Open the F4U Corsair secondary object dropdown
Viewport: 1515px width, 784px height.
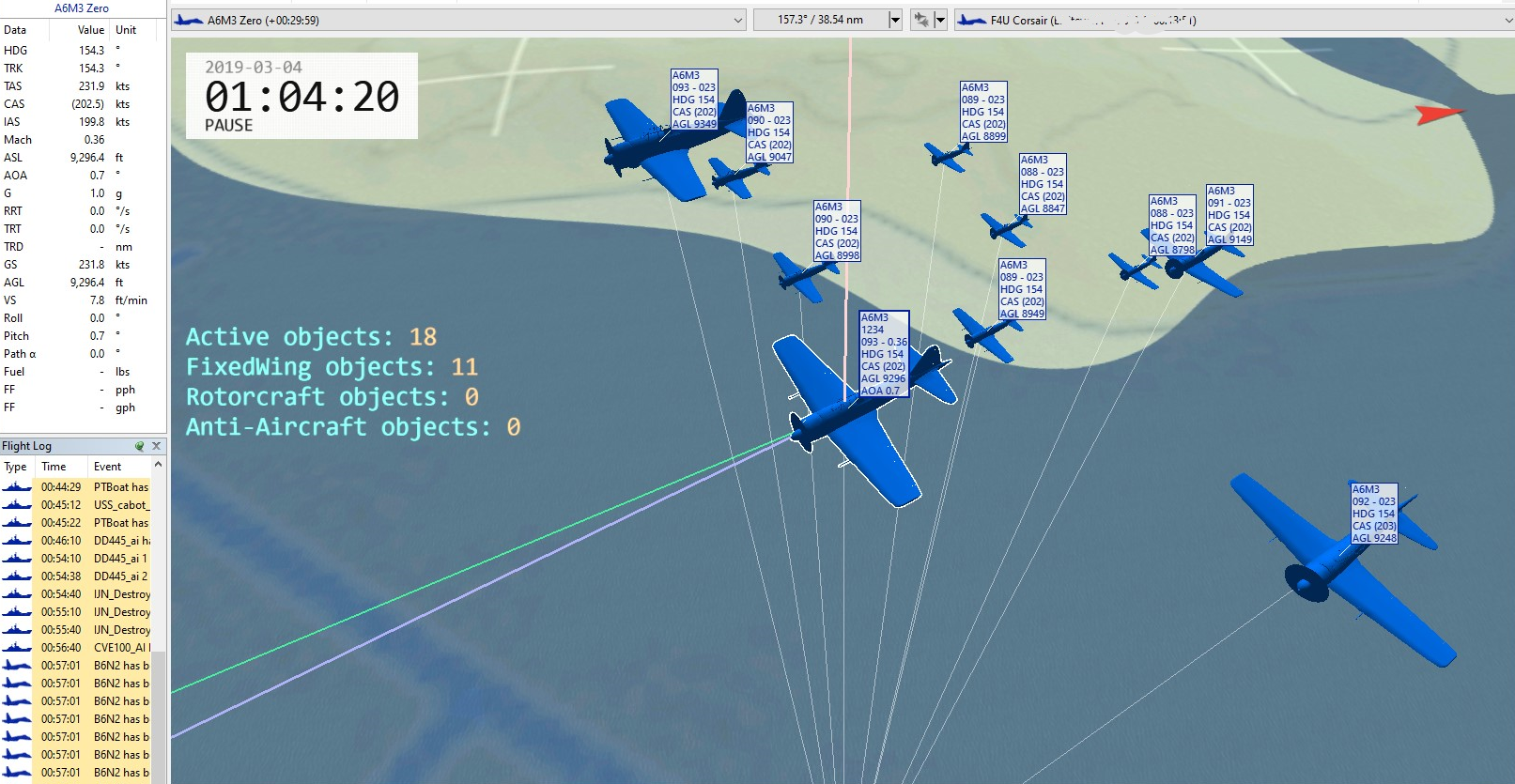point(1508,20)
